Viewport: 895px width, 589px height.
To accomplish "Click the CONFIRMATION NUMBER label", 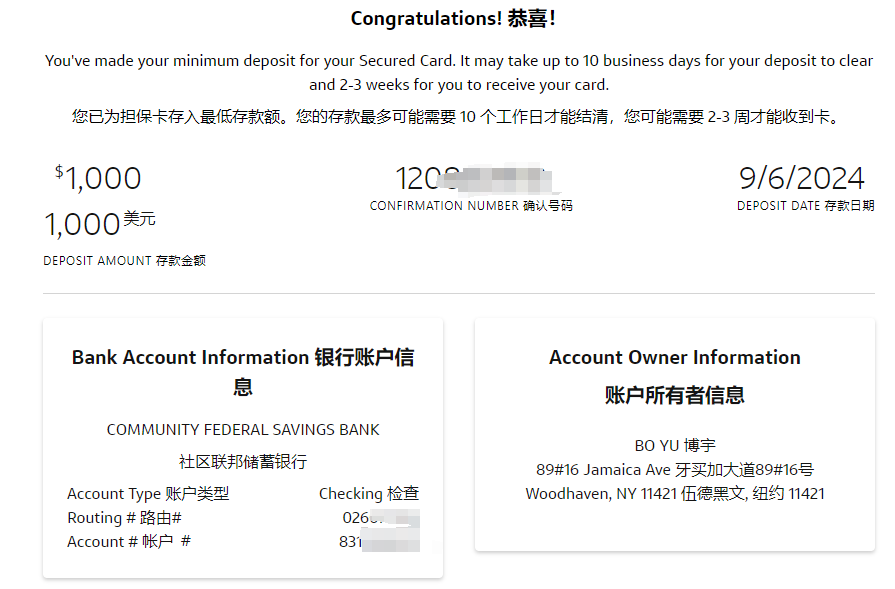I will pyautogui.click(x=471, y=205).
